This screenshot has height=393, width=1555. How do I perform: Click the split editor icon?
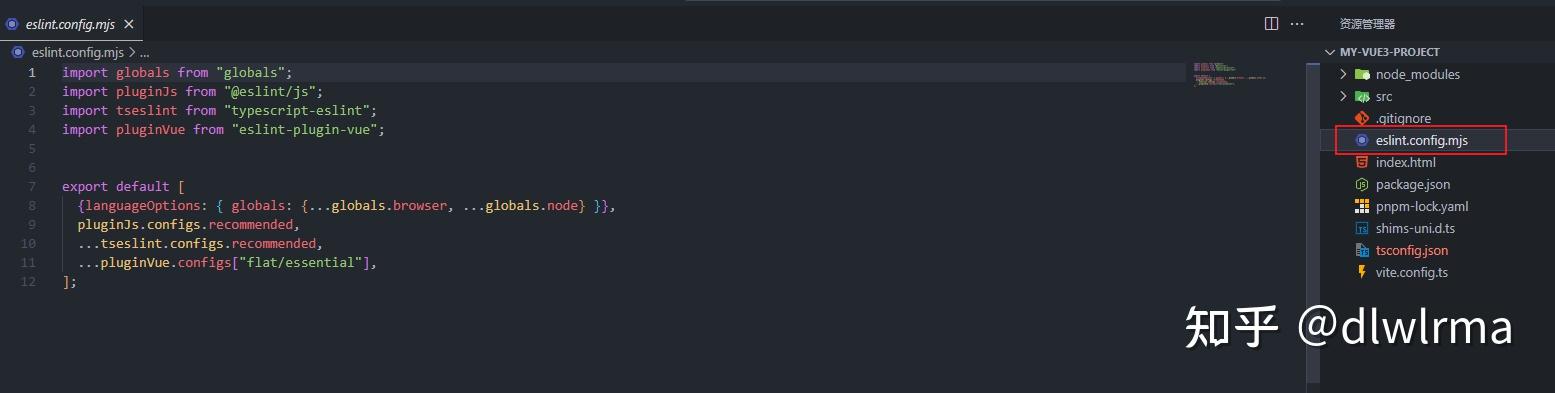(x=1272, y=23)
